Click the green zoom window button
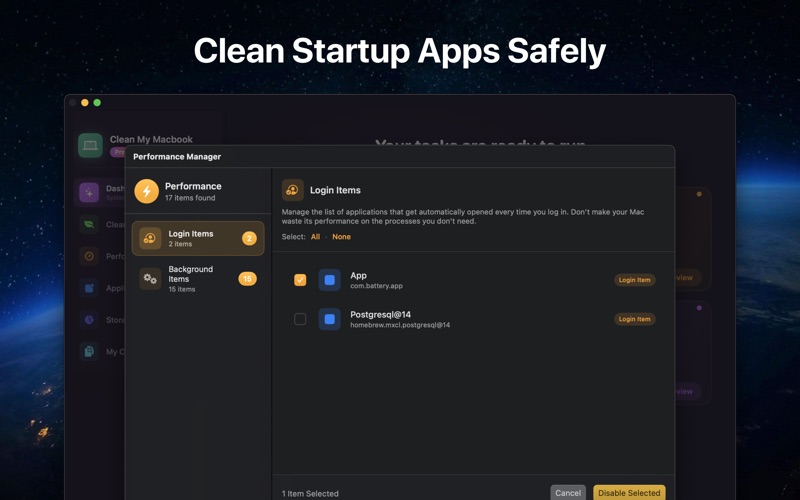This screenshot has width=800, height=500. click(97, 103)
